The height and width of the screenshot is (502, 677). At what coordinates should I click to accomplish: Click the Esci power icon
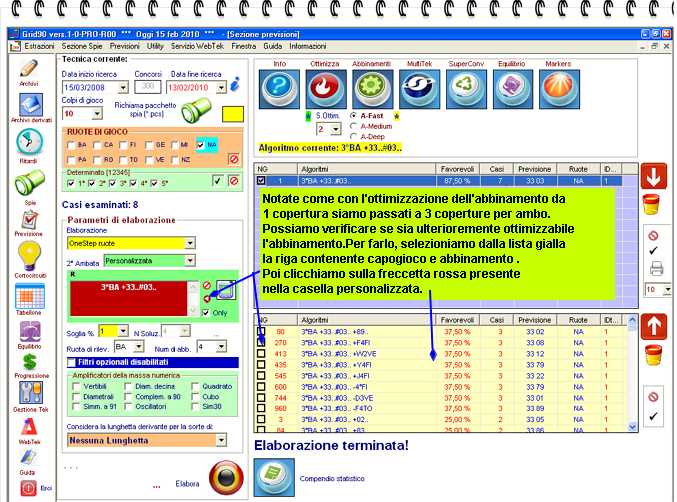[28, 488]
